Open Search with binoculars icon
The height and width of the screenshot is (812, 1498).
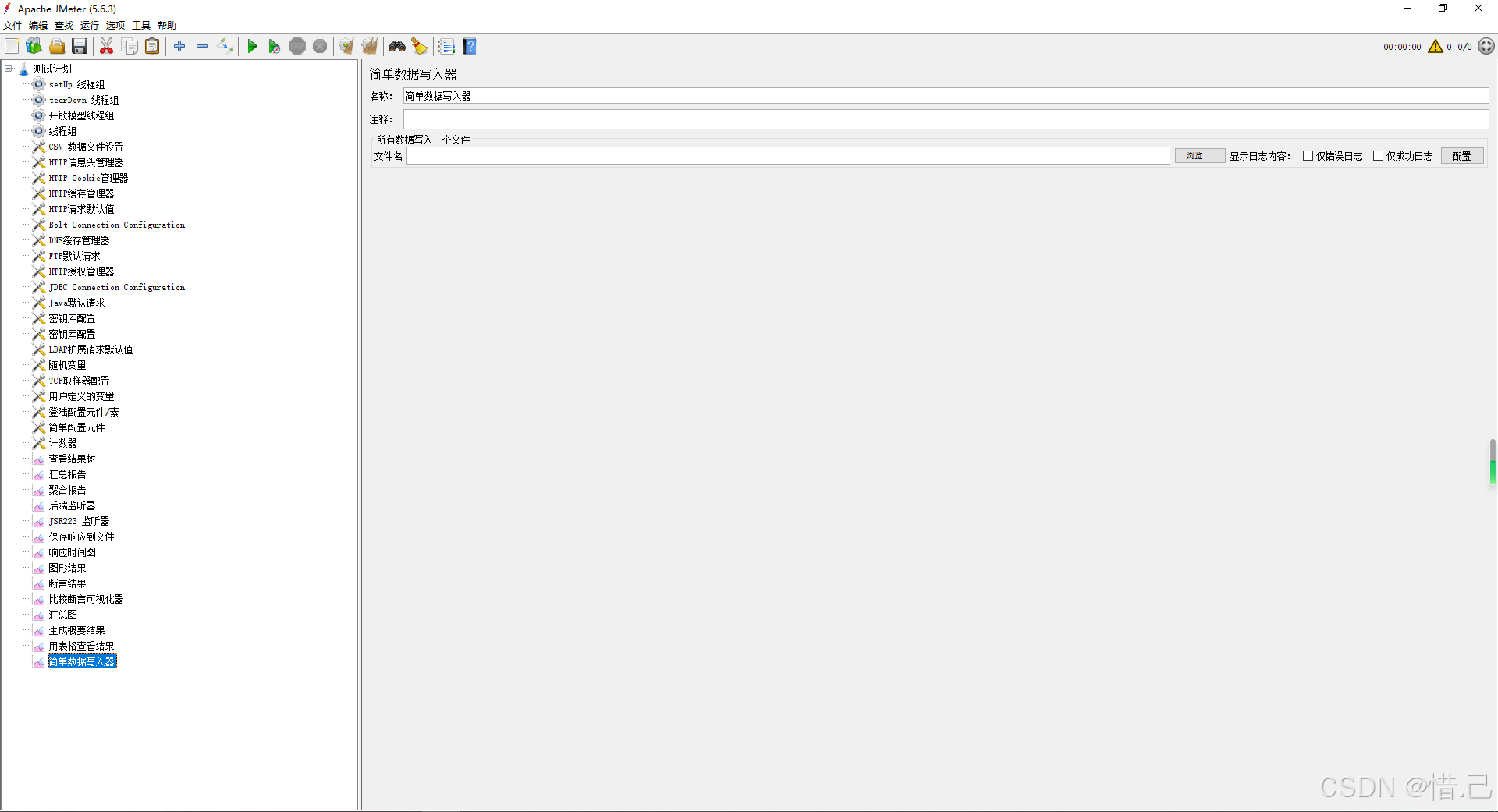click(397, 47)
